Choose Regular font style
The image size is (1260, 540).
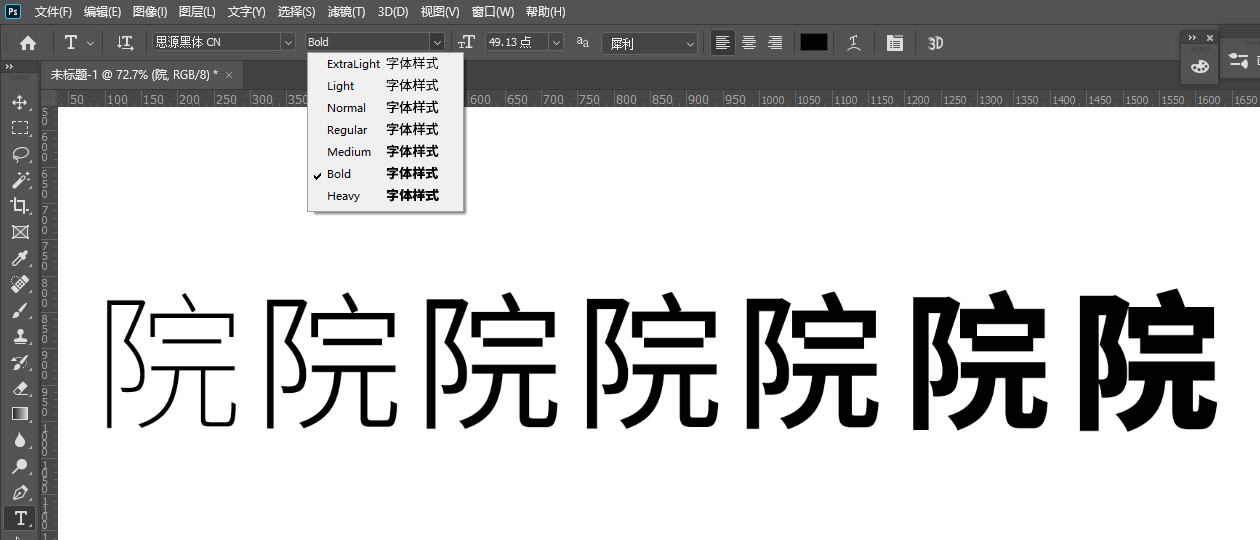coord(386,130)
